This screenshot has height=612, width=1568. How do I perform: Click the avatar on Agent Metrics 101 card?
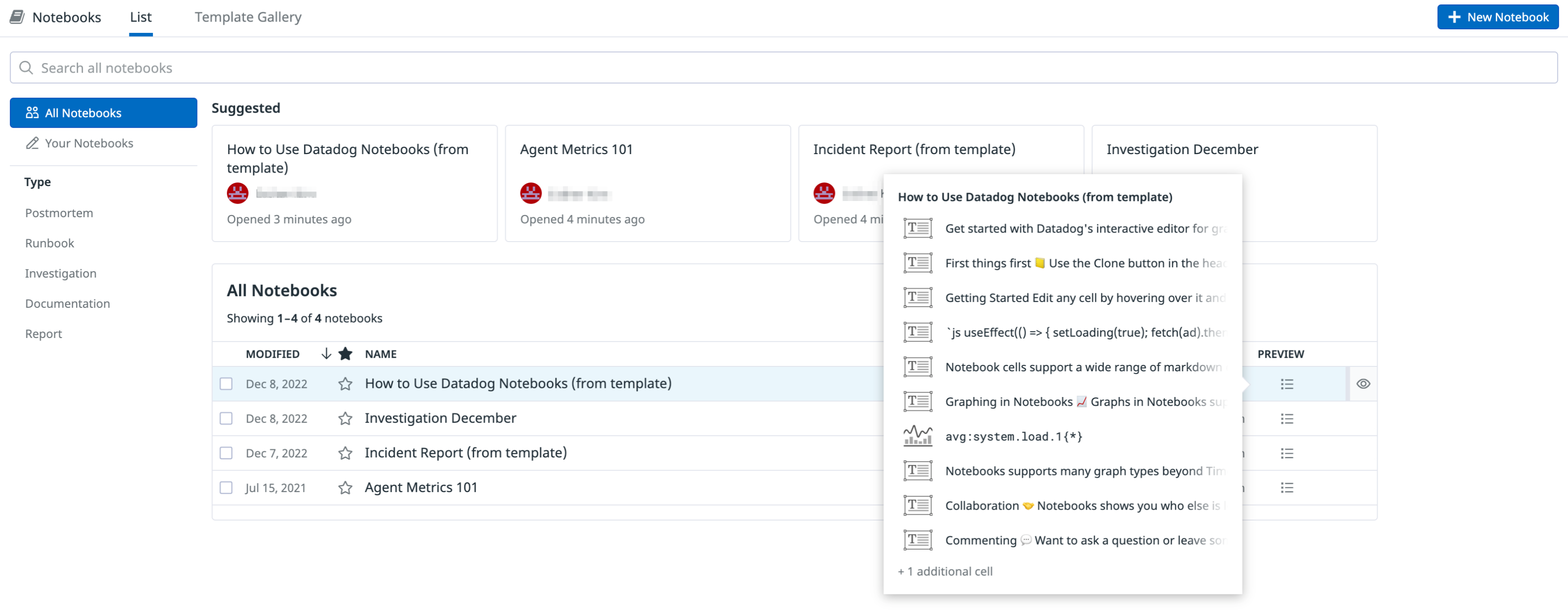point(531,193)
